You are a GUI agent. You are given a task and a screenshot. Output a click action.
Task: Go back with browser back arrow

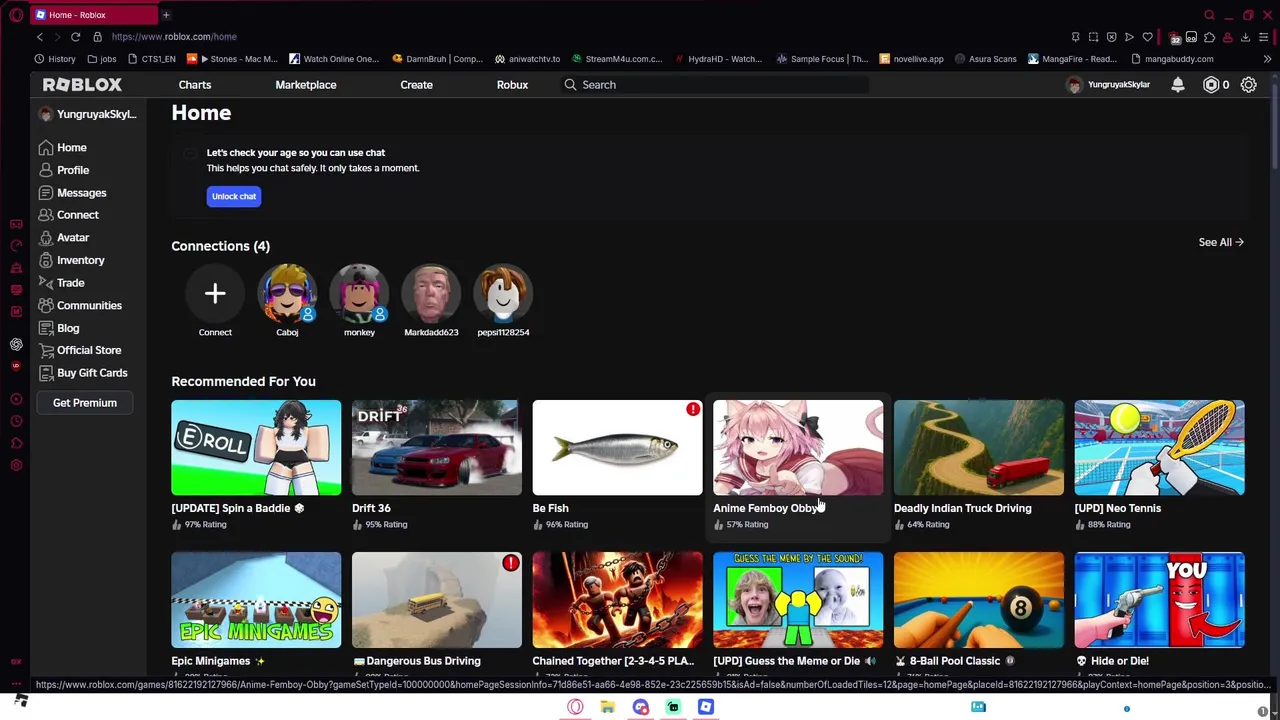40,37
